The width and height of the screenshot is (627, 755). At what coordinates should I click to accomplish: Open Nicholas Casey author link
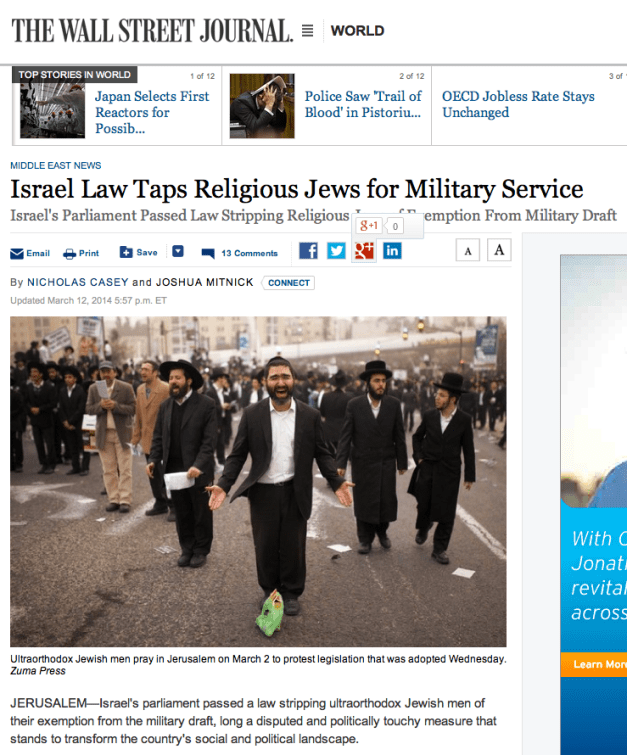coord(78,282)
